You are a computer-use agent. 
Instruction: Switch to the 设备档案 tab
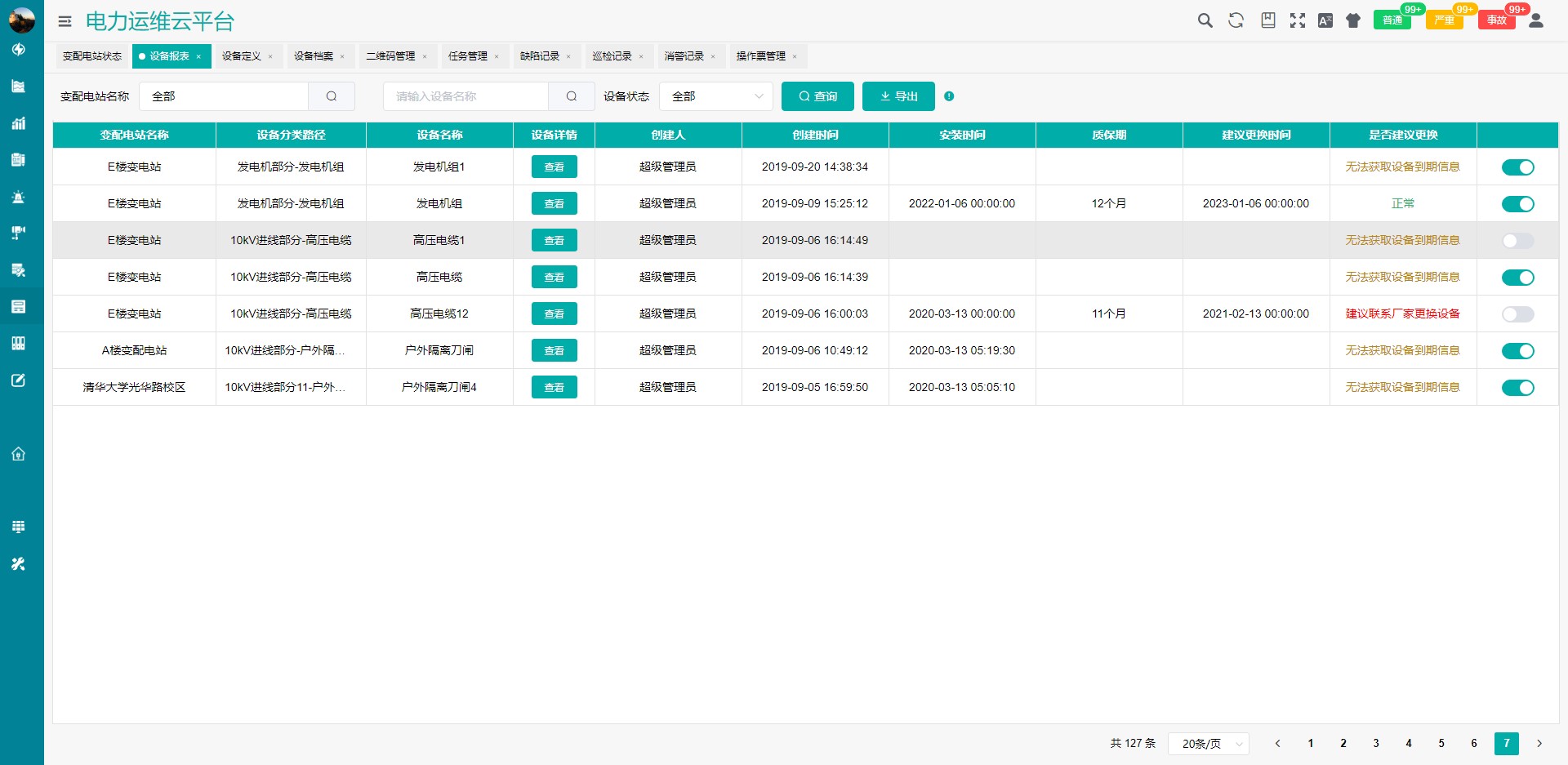click(314, 56)
